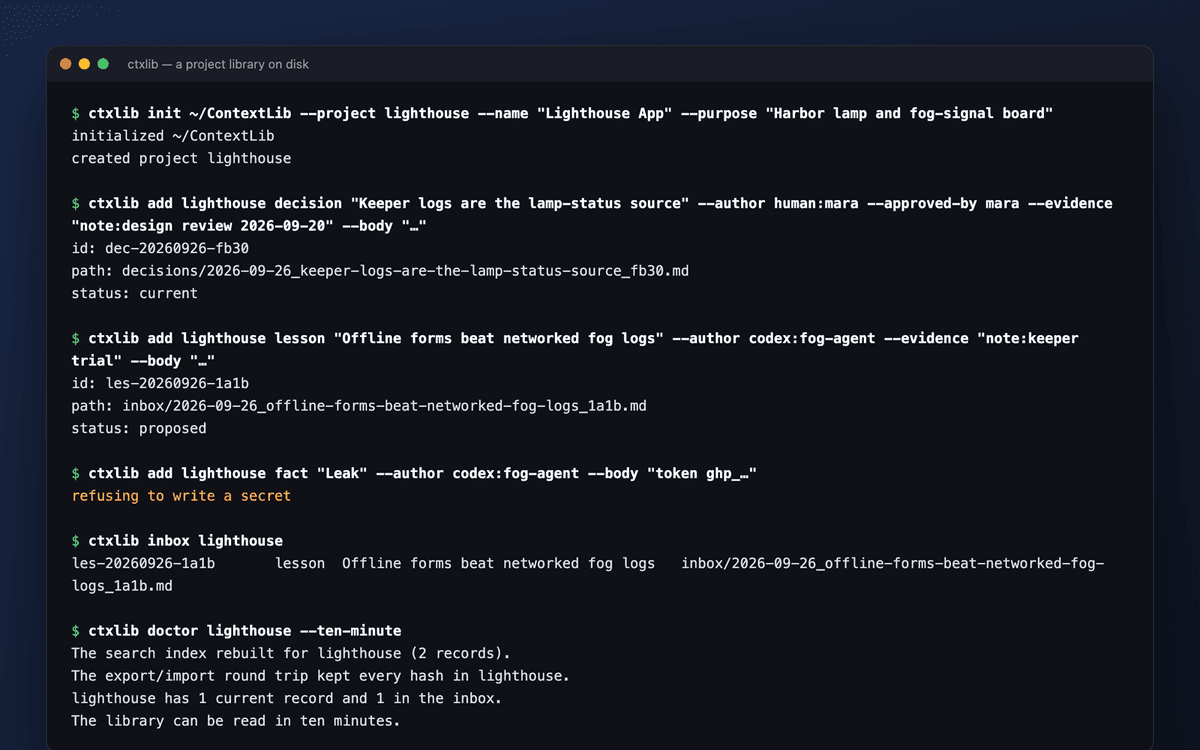Minimize the ctxlib window with the yellow button

84,64
